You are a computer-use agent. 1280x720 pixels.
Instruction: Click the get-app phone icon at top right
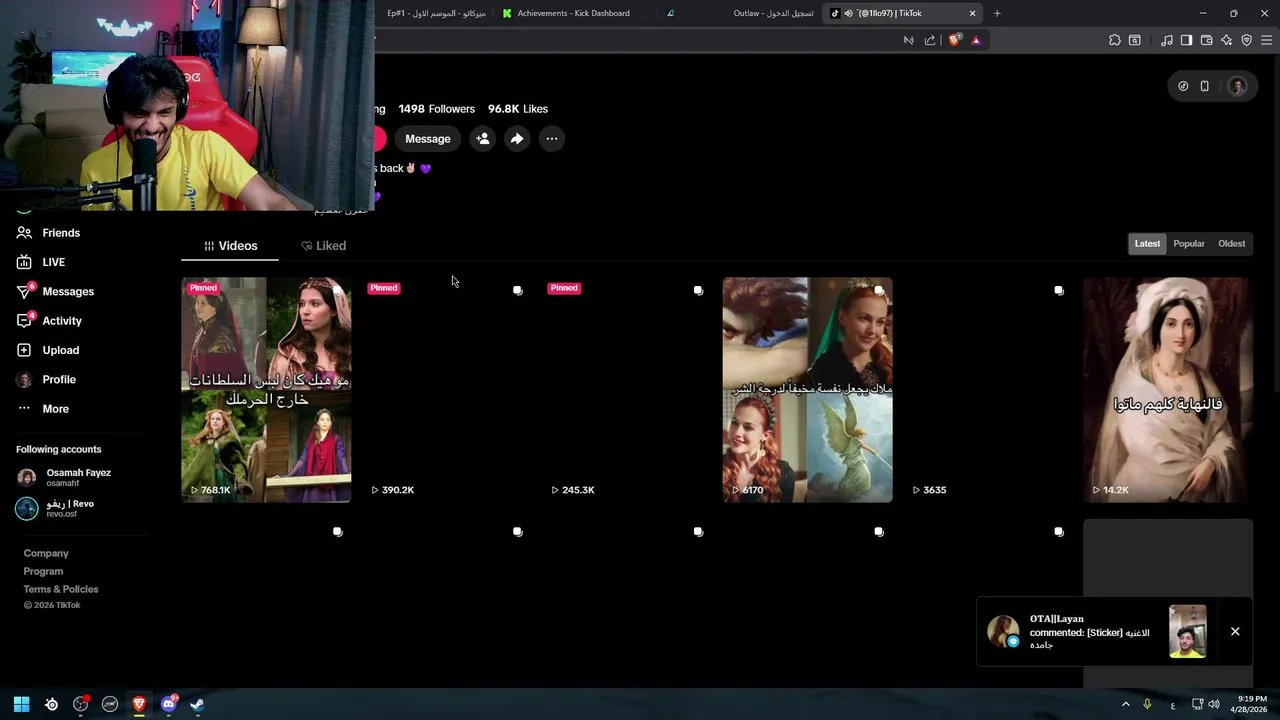point(1205,86)
